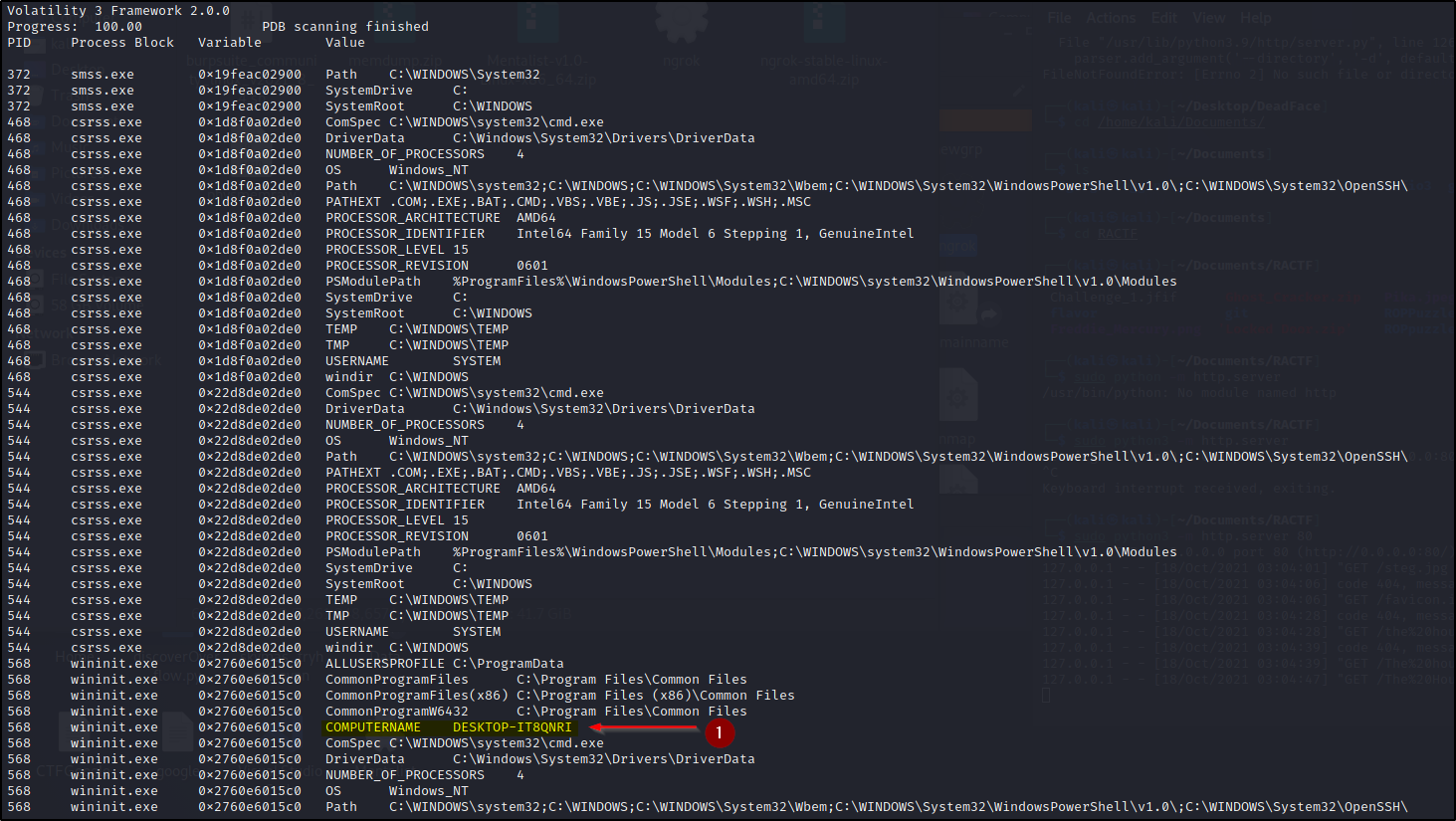Click the highlighted COMPUTERNAME variable
This screenshot has height=821, width=1456.
[373, 727]
